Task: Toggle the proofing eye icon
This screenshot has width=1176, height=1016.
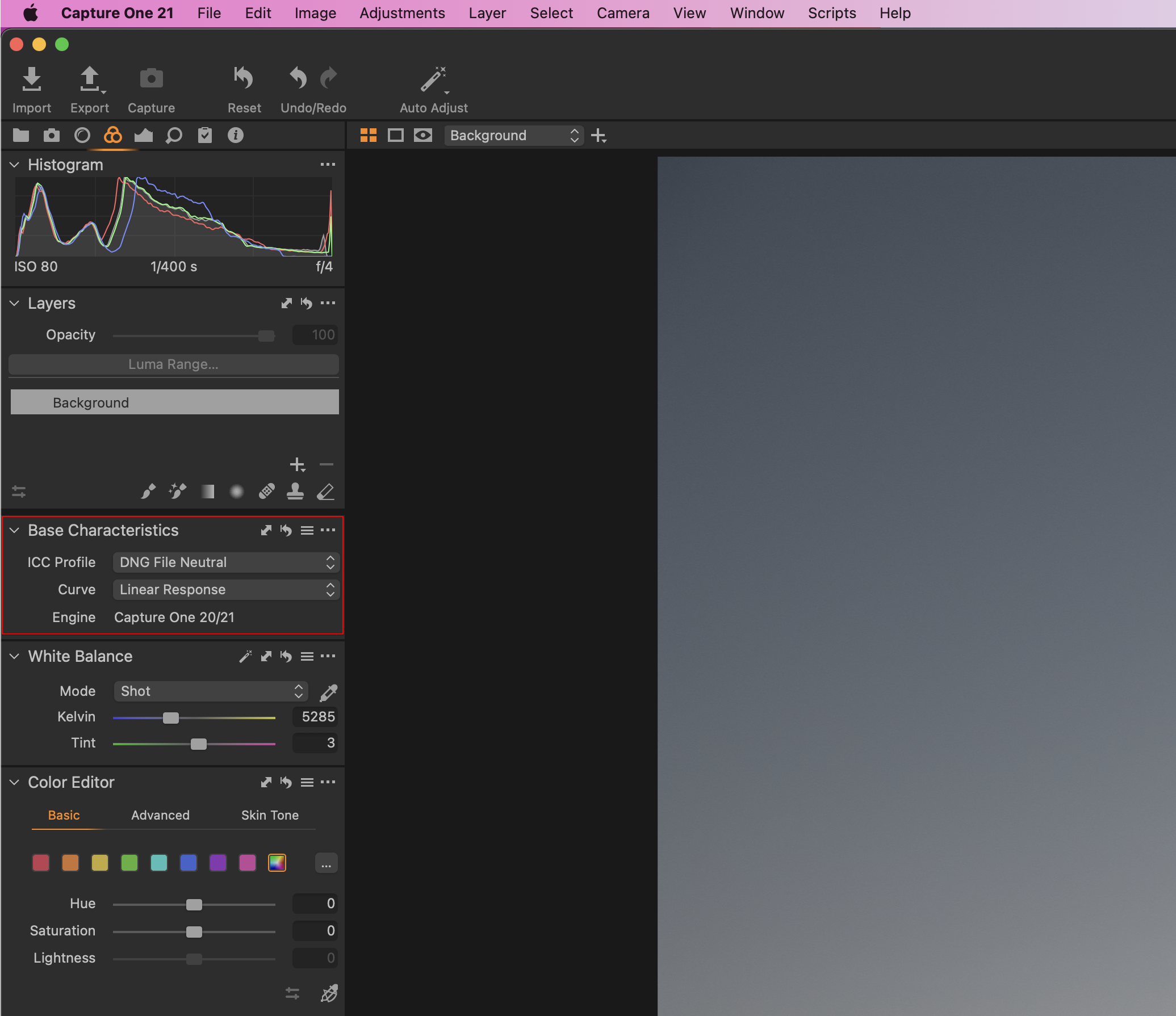Action: 423,136
